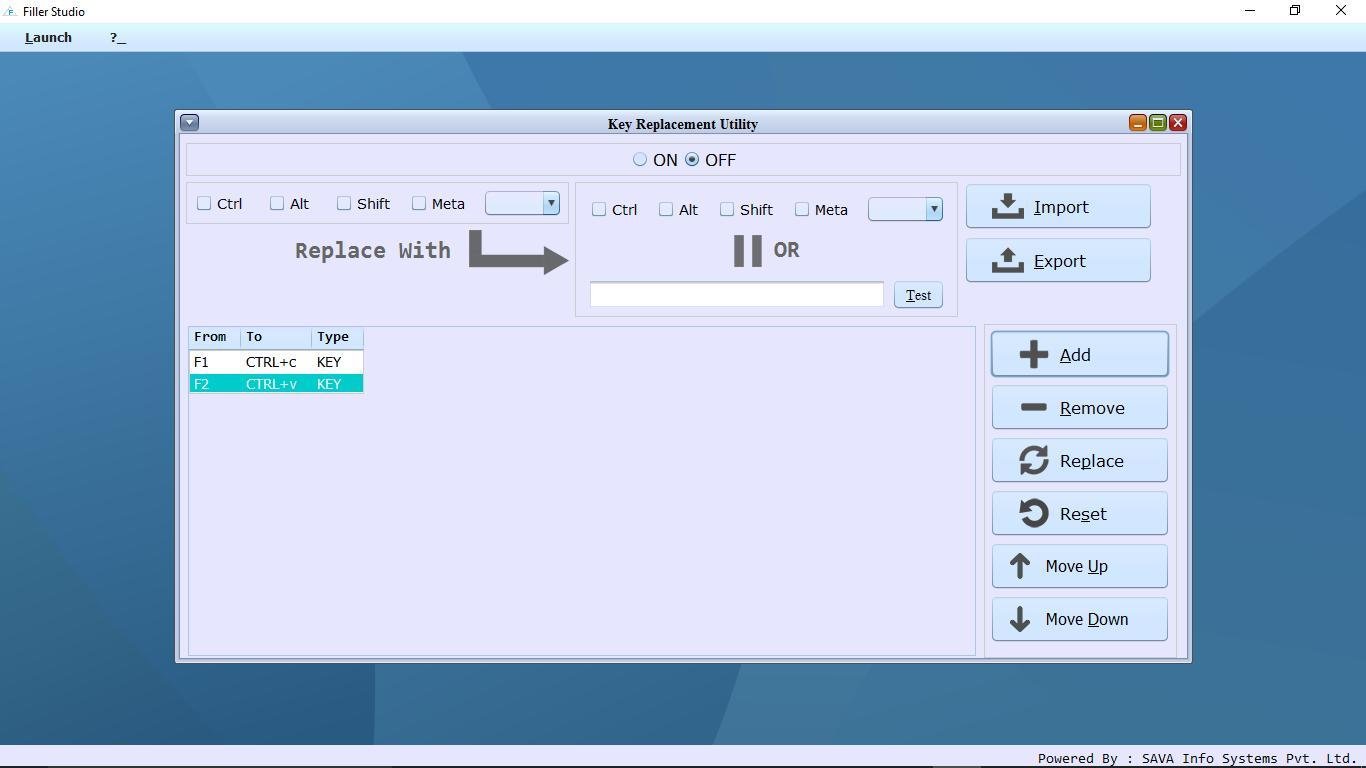
Task: Maximize the Key Replacement Utility internal window
Action: [1157, 122]
